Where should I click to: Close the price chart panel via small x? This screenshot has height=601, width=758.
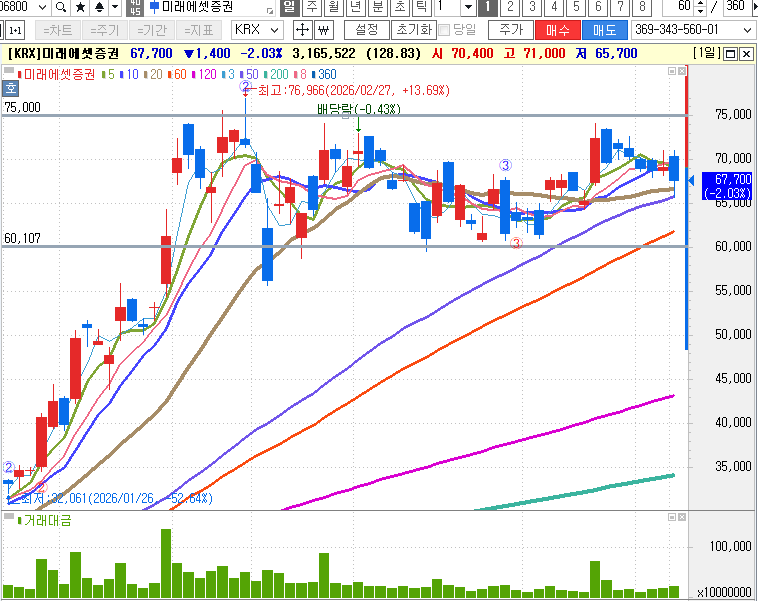[682, 71]
